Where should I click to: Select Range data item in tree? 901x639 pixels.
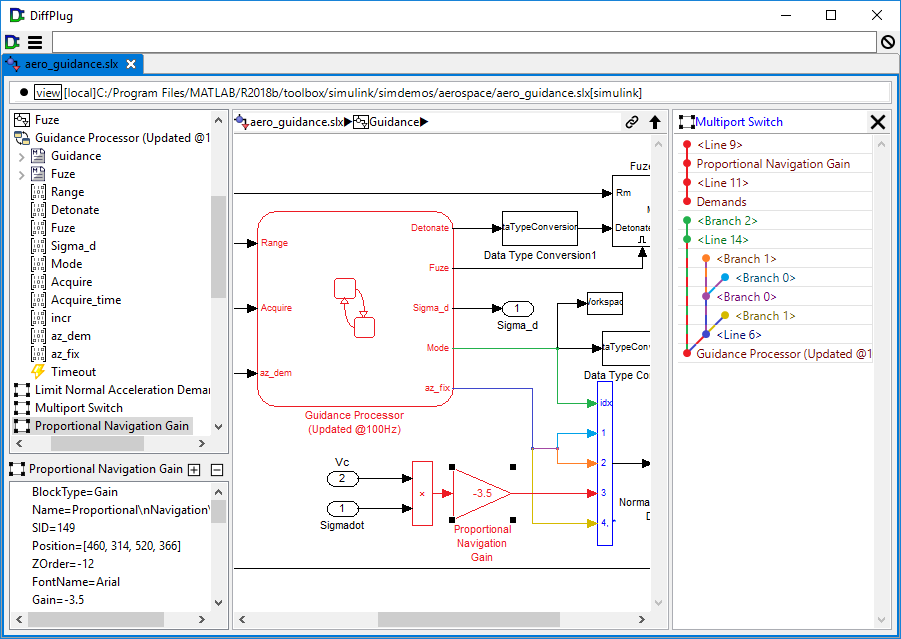pos(67,192)
